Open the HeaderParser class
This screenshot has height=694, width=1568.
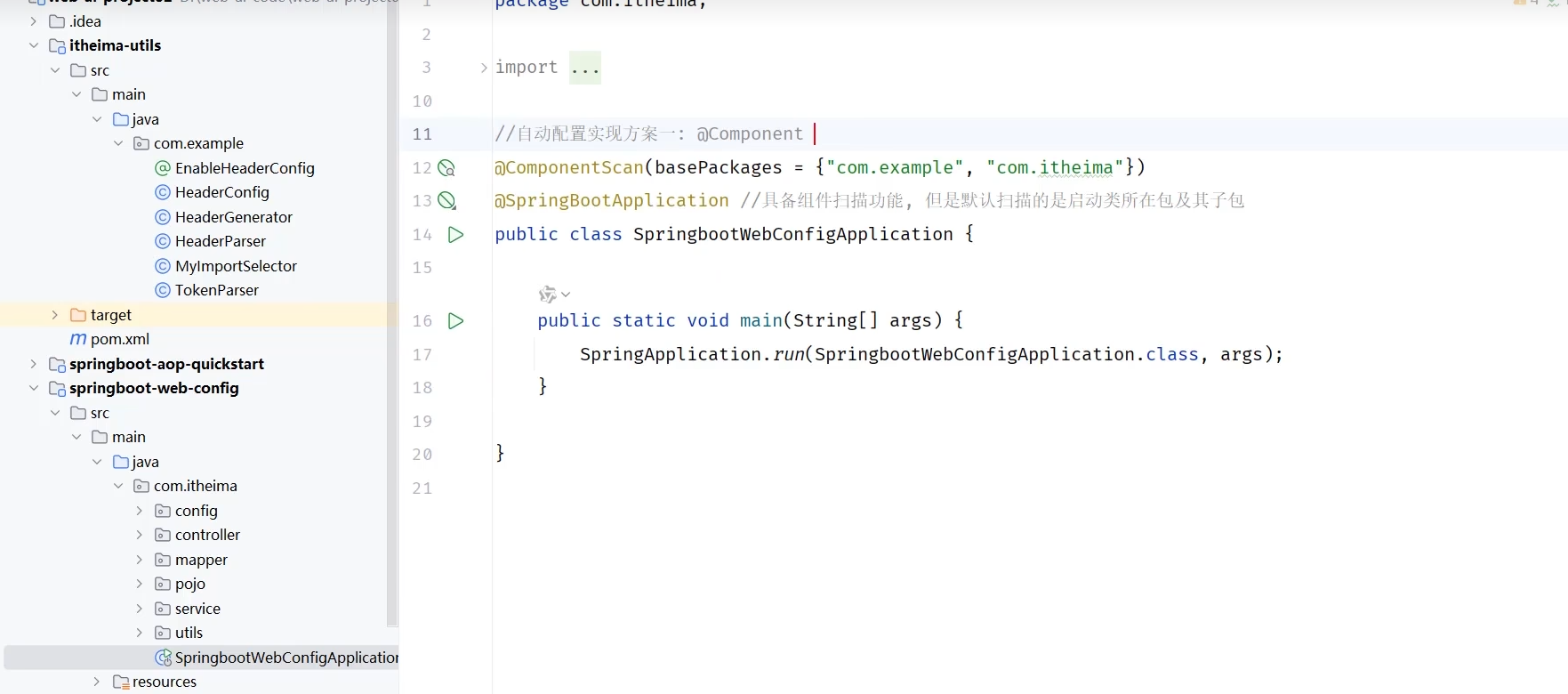click(221, 241)
